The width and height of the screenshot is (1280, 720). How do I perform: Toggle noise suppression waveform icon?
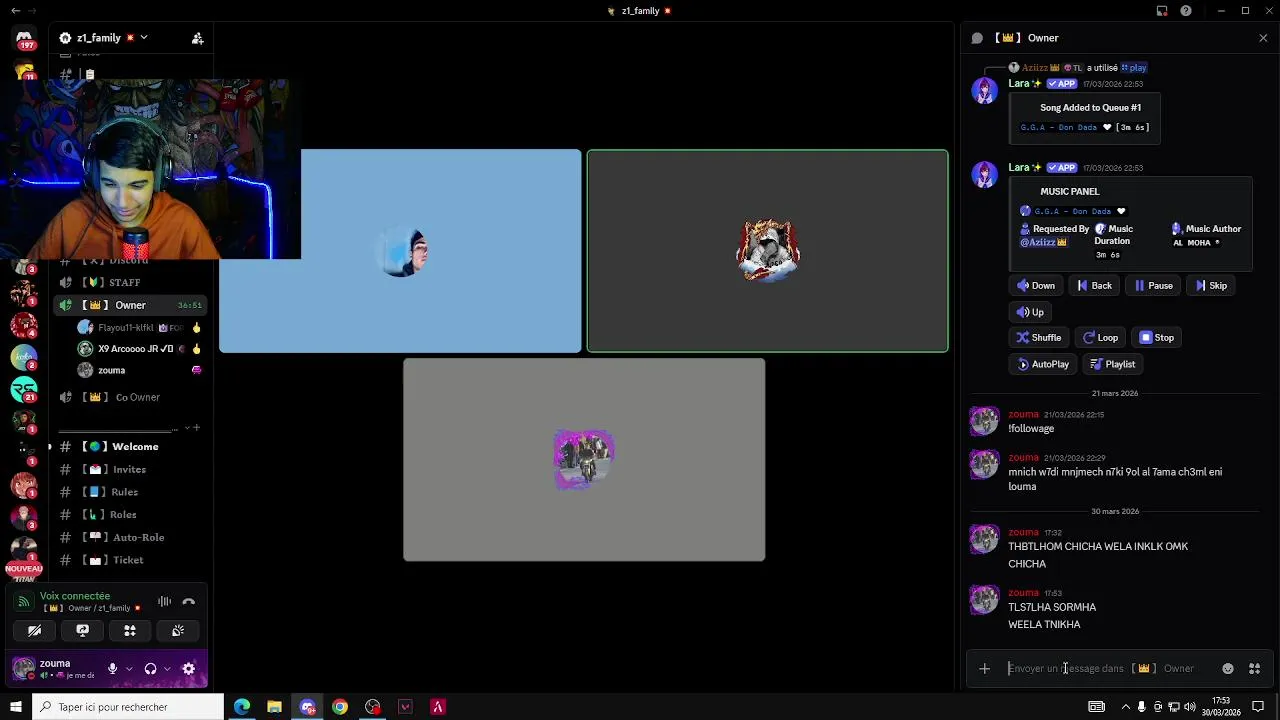[x=164, y=602]
